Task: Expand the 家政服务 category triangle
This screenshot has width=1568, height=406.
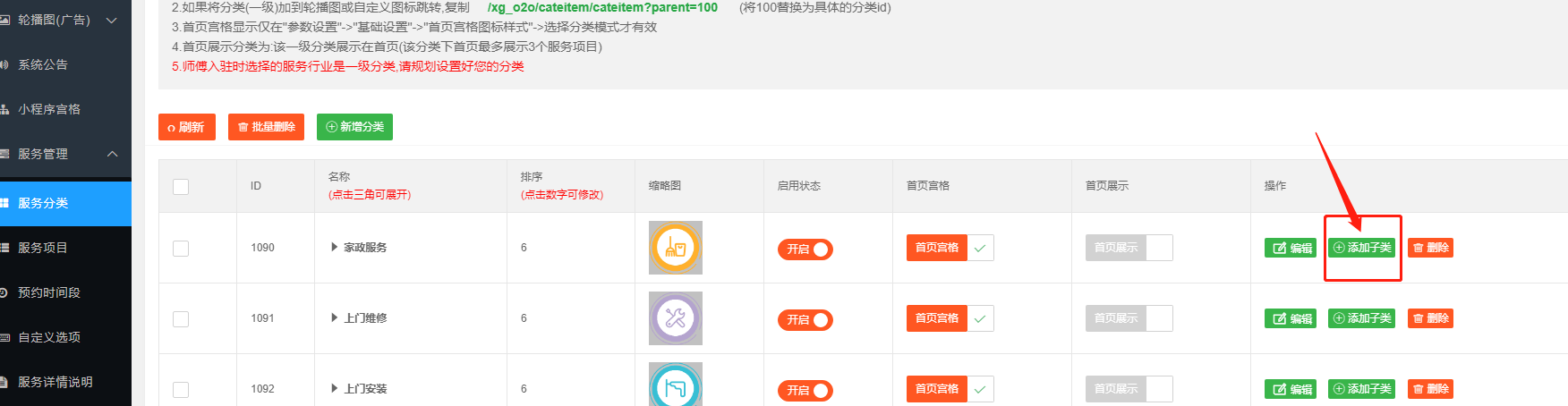Action: [334, 247]
